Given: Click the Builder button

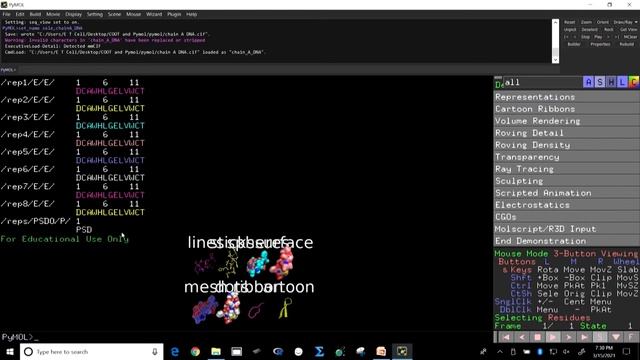Looking at the screenshot, I should tap(574, 44).
